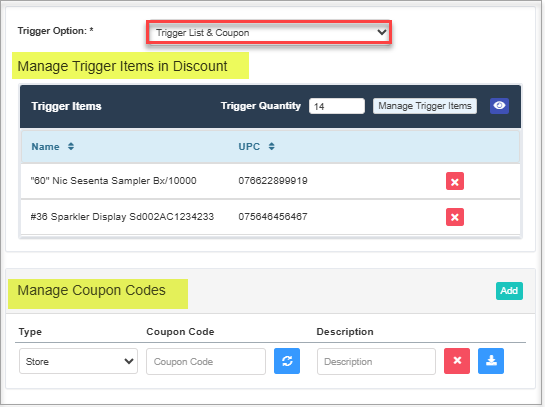Select the Name column header
This screenshot has height=407, width=545.
coord(45,147)
